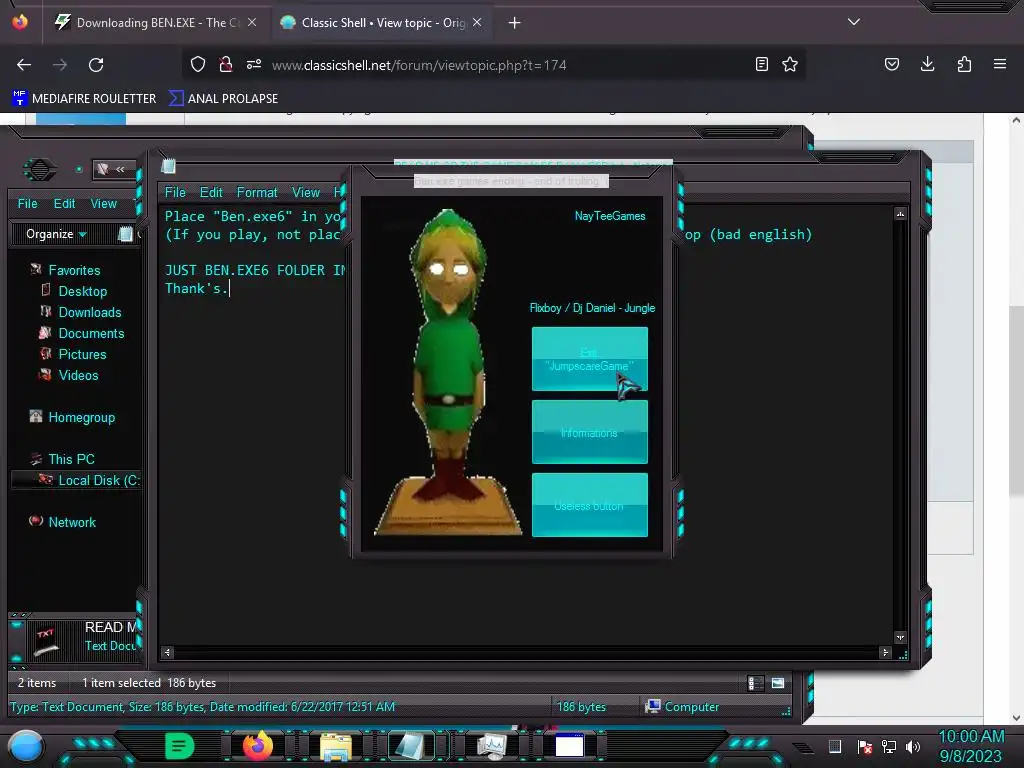The height and width of the screenshot is (768, 1024).
Task: Open Notepad View menu
Action: point(306,193)
